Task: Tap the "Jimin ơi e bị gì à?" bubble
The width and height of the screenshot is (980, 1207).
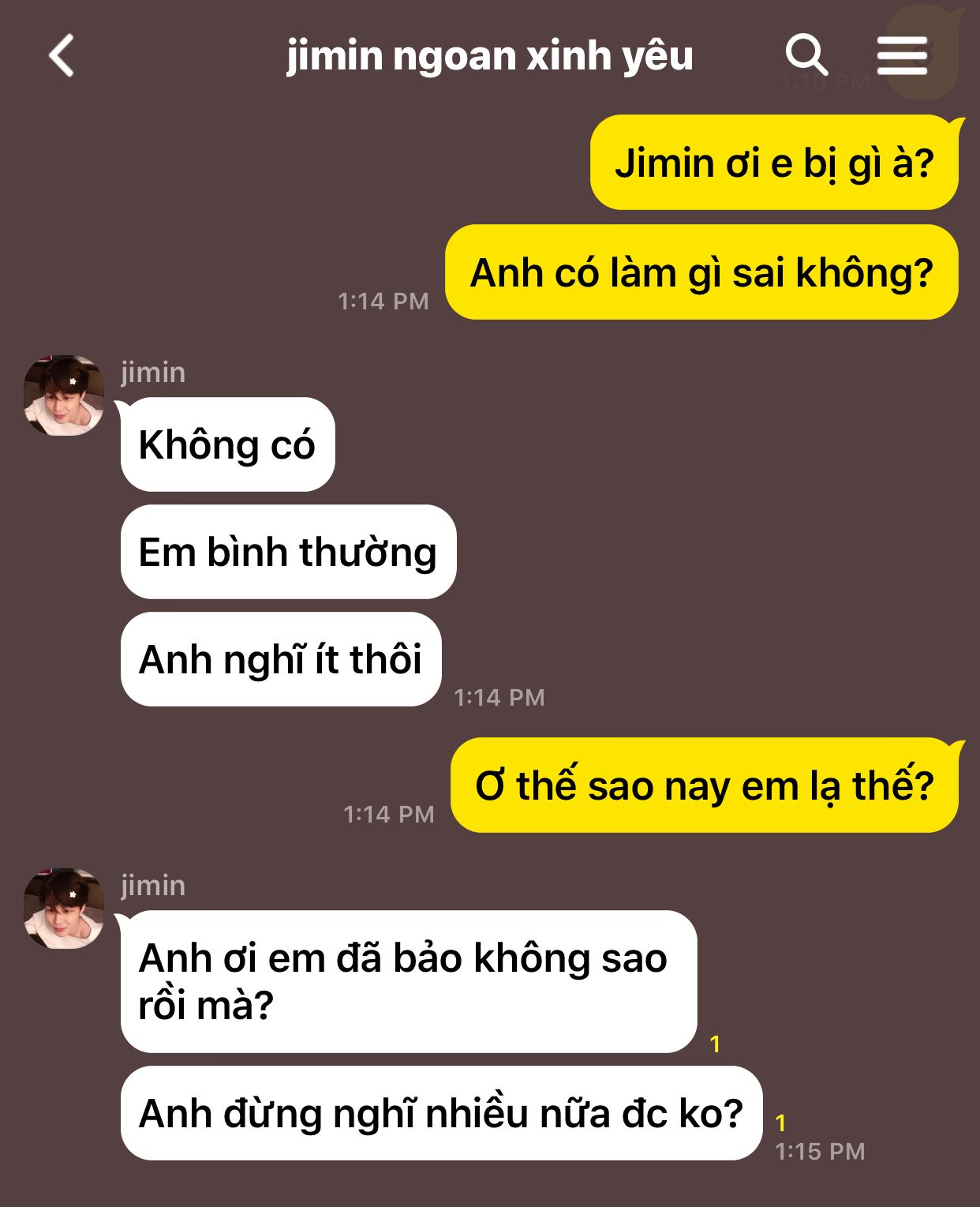Action: click(774, 163)
